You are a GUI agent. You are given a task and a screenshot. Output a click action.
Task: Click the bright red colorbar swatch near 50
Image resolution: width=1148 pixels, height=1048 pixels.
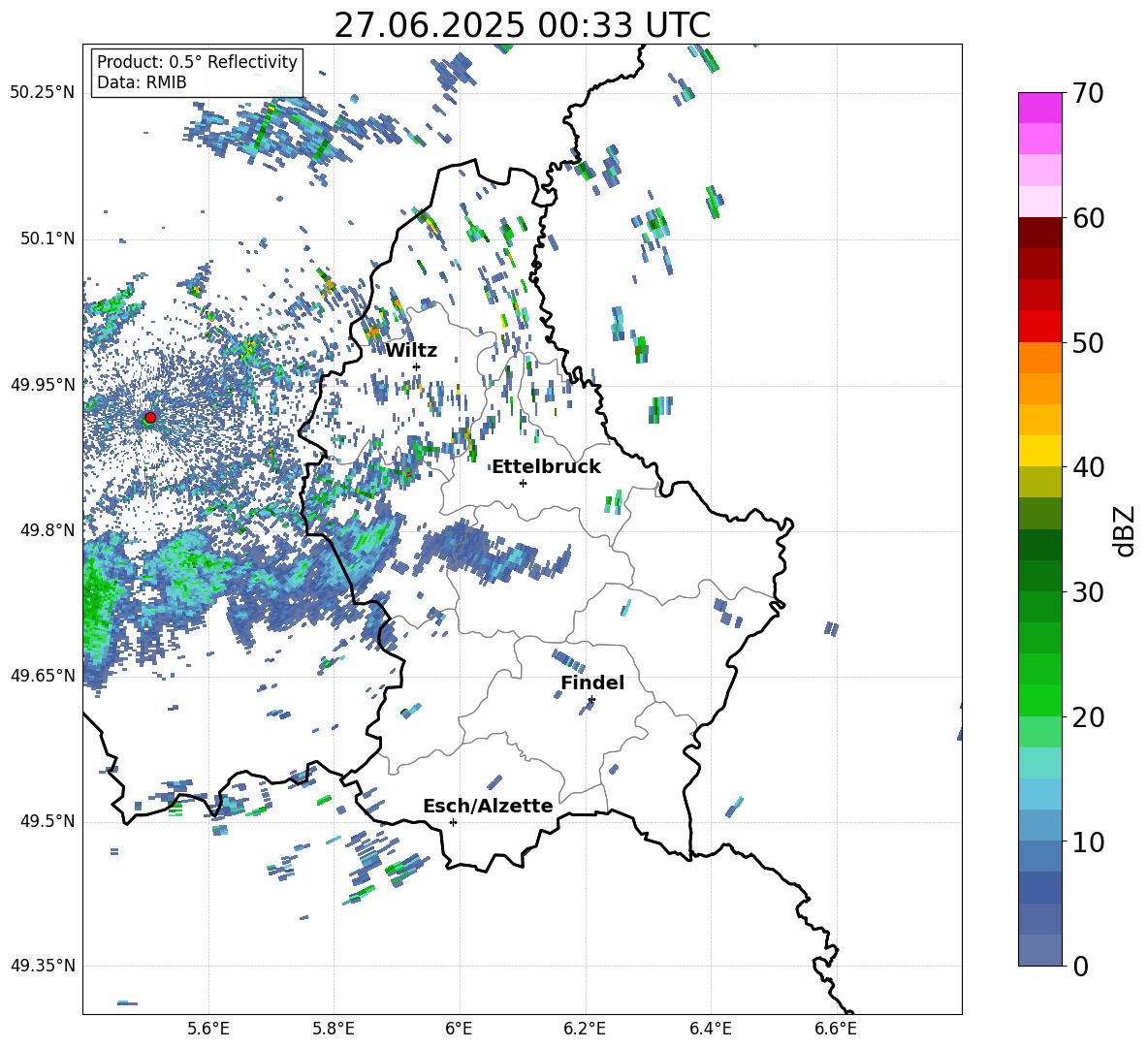(1039, 327)
